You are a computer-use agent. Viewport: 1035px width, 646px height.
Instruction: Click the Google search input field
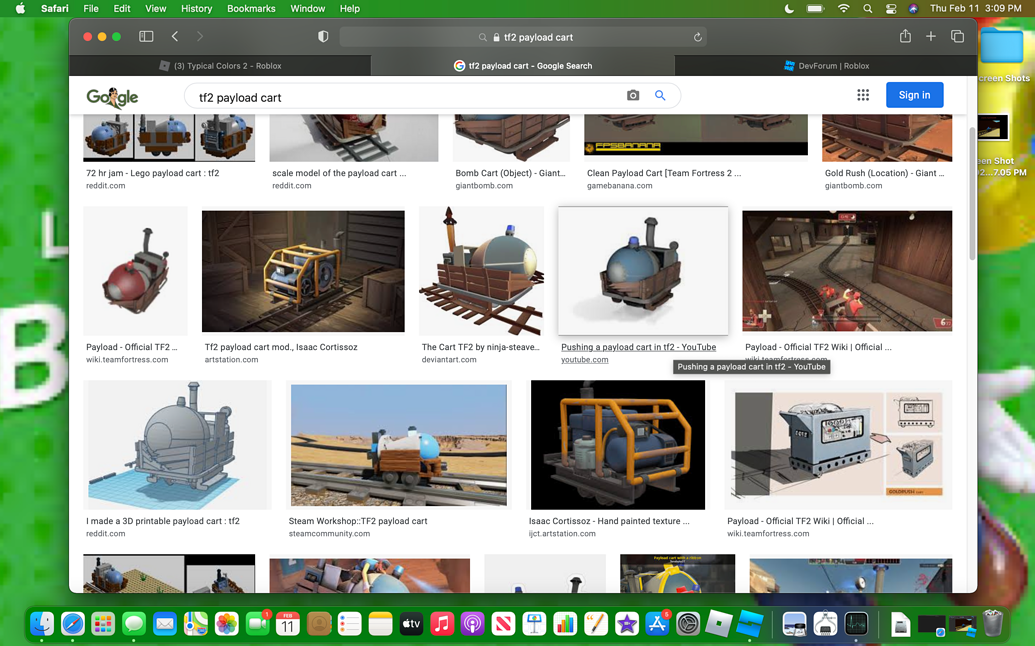point(400,94)
